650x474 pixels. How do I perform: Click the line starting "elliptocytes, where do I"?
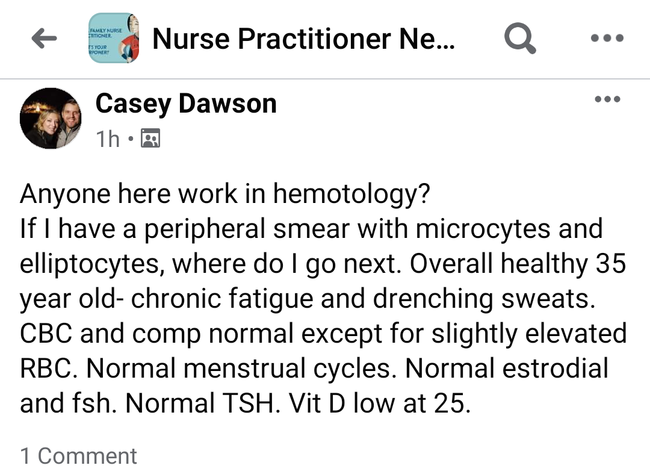pos(323,264)
